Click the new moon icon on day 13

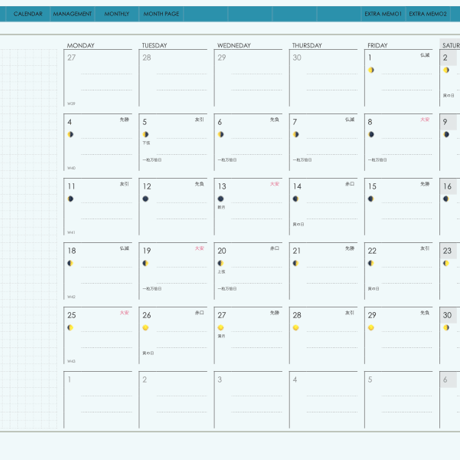click(221, 199)
